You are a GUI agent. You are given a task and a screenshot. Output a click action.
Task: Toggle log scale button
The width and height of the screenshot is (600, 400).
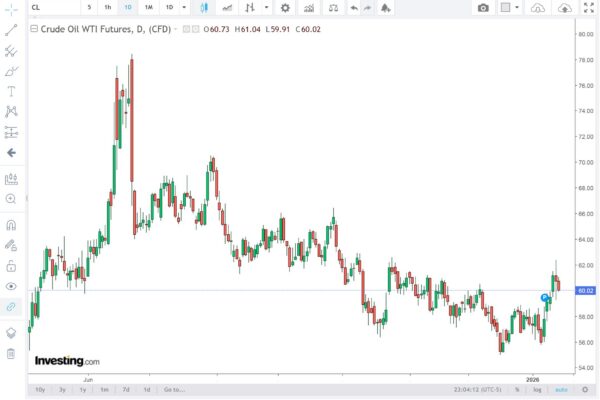(x=537, y=390)
